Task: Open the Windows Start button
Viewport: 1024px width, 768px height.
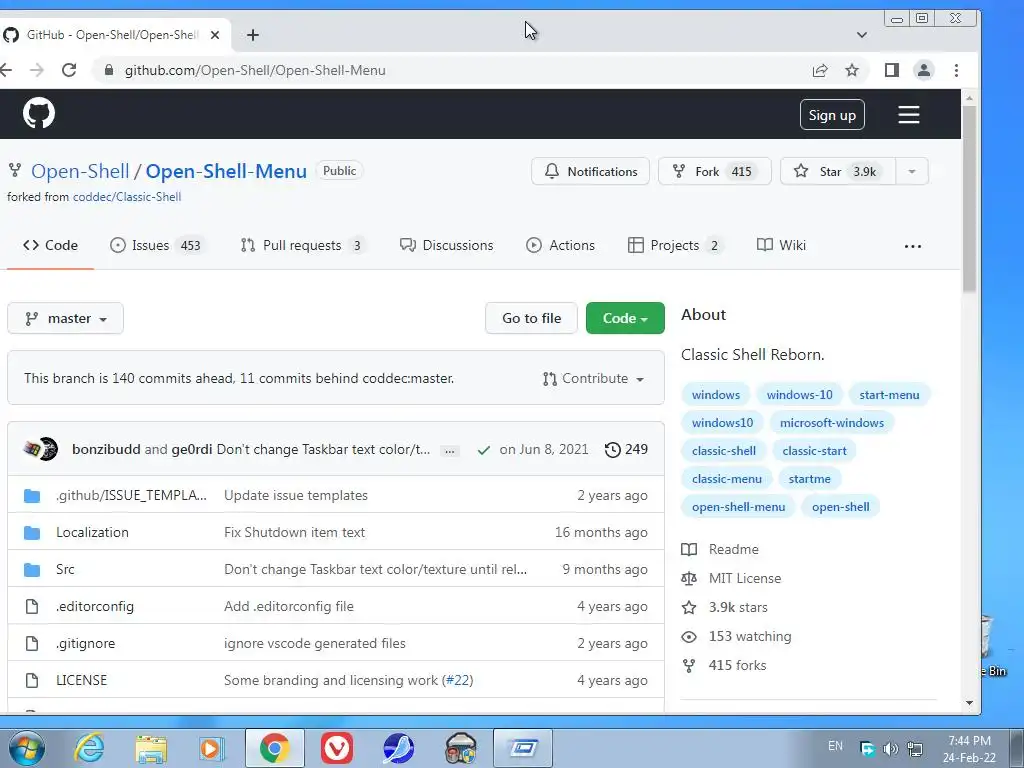Action: point(27,748)
